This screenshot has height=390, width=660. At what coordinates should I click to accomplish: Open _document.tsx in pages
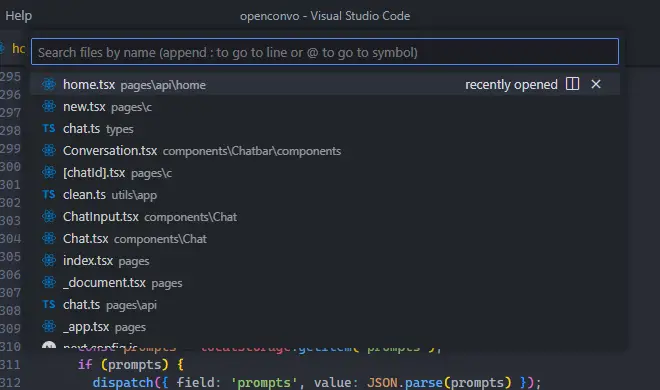coord(325,282)
